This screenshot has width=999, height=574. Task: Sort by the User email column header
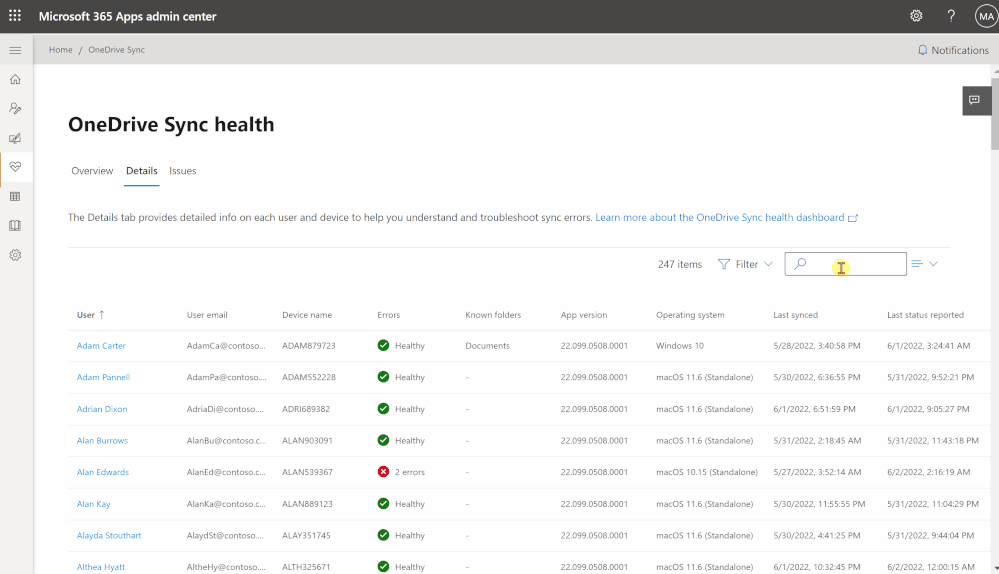[207, 315]
